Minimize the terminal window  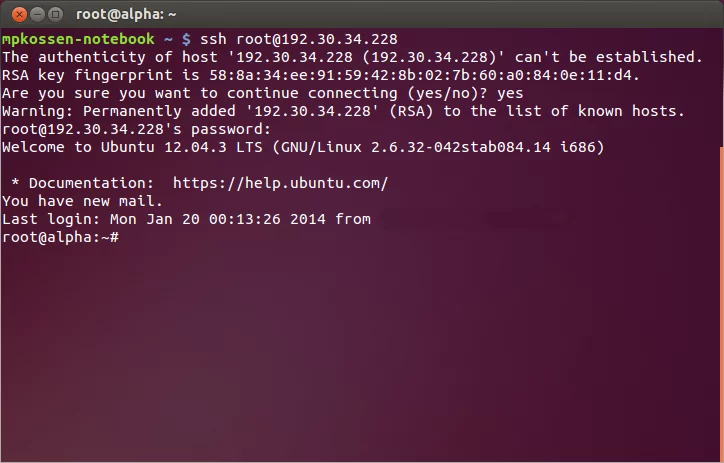(x=37, y=15)
